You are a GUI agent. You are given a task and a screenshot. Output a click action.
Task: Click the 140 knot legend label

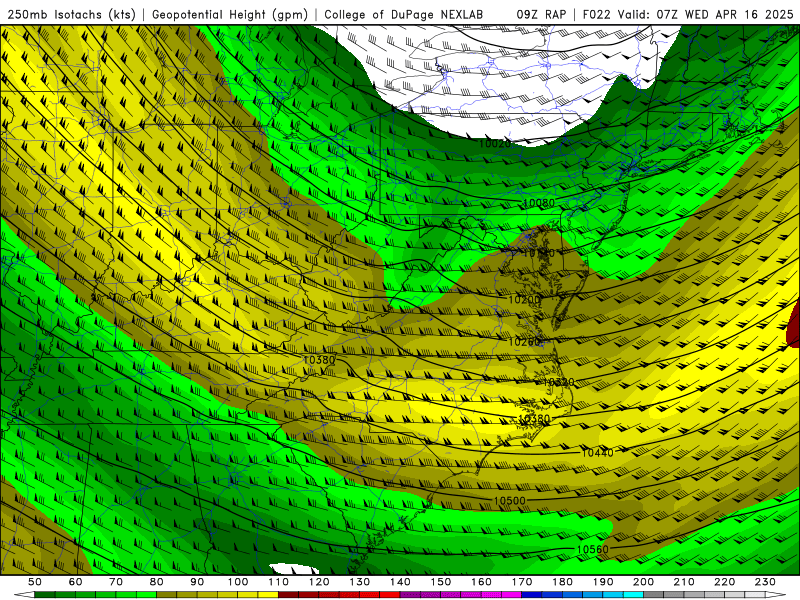click(x=400, y=582)
